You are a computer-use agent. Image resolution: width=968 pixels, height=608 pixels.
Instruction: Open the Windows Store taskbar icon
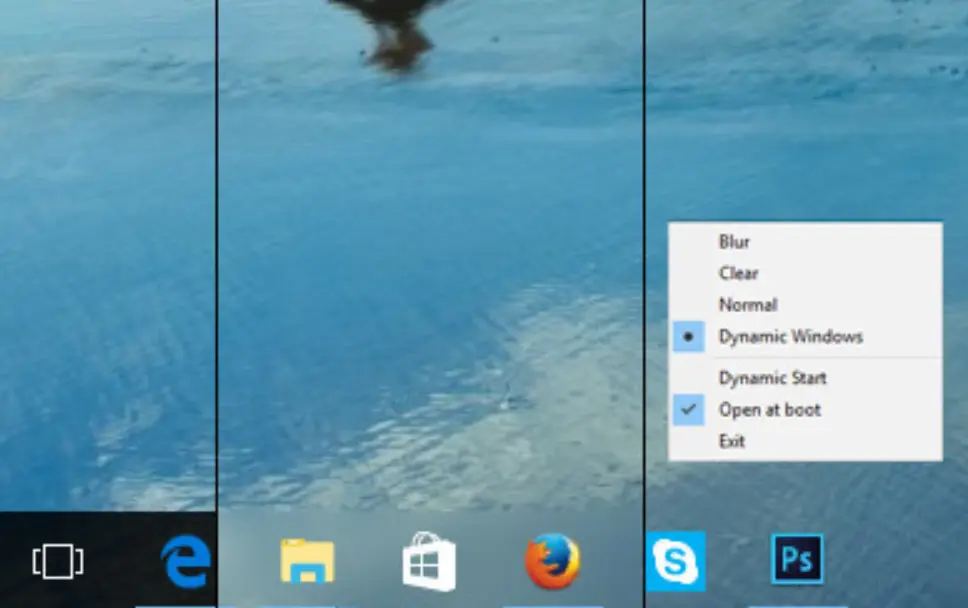(x=429, y=562)
